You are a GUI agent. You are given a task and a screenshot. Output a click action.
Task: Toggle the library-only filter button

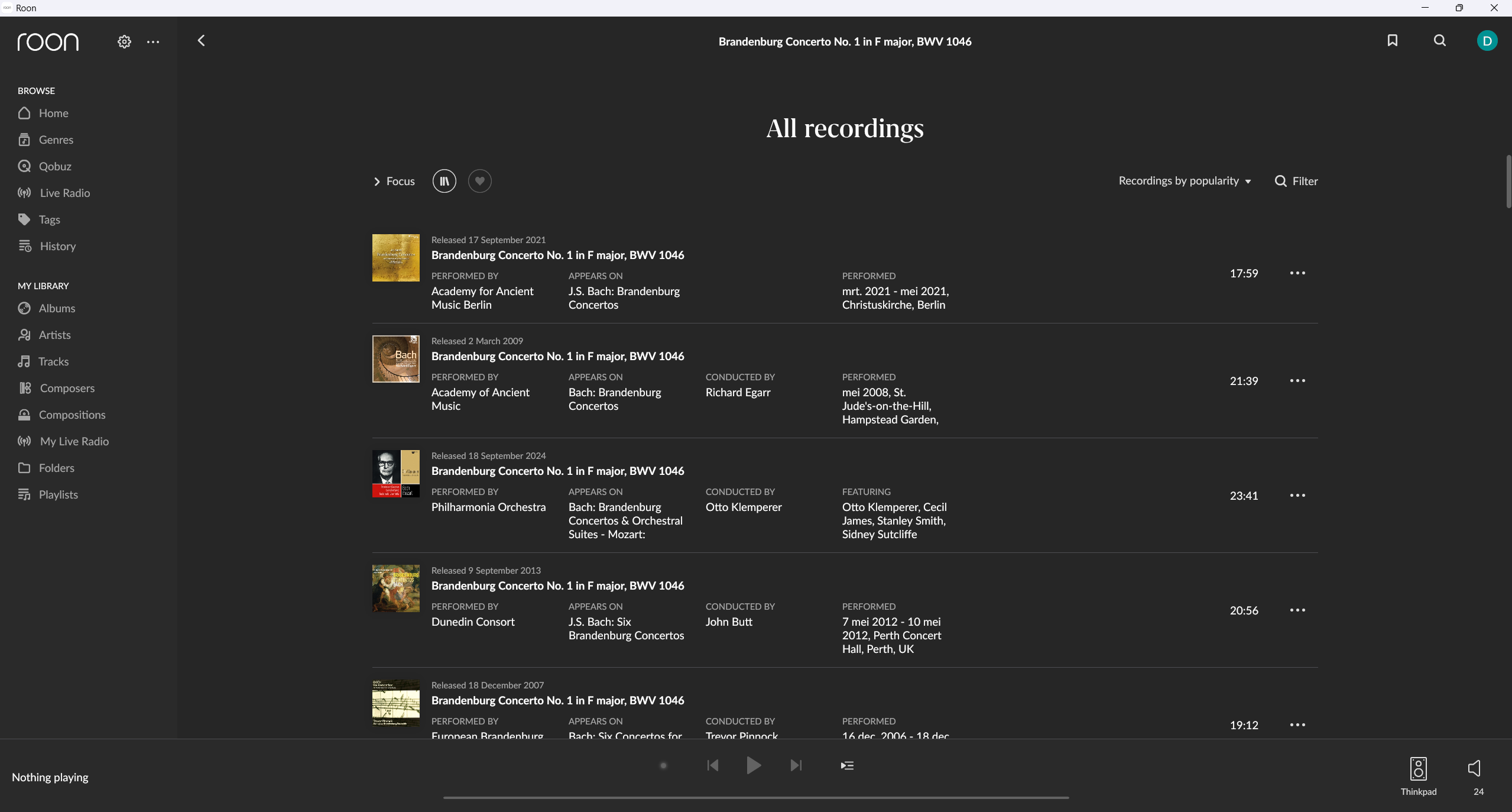(444, 181)
